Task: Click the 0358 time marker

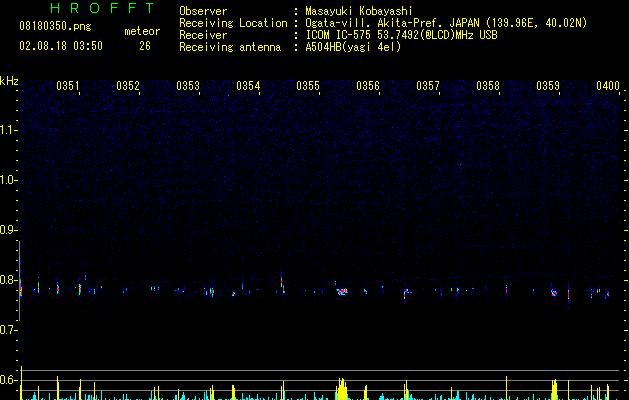Action: click(488, 86)
